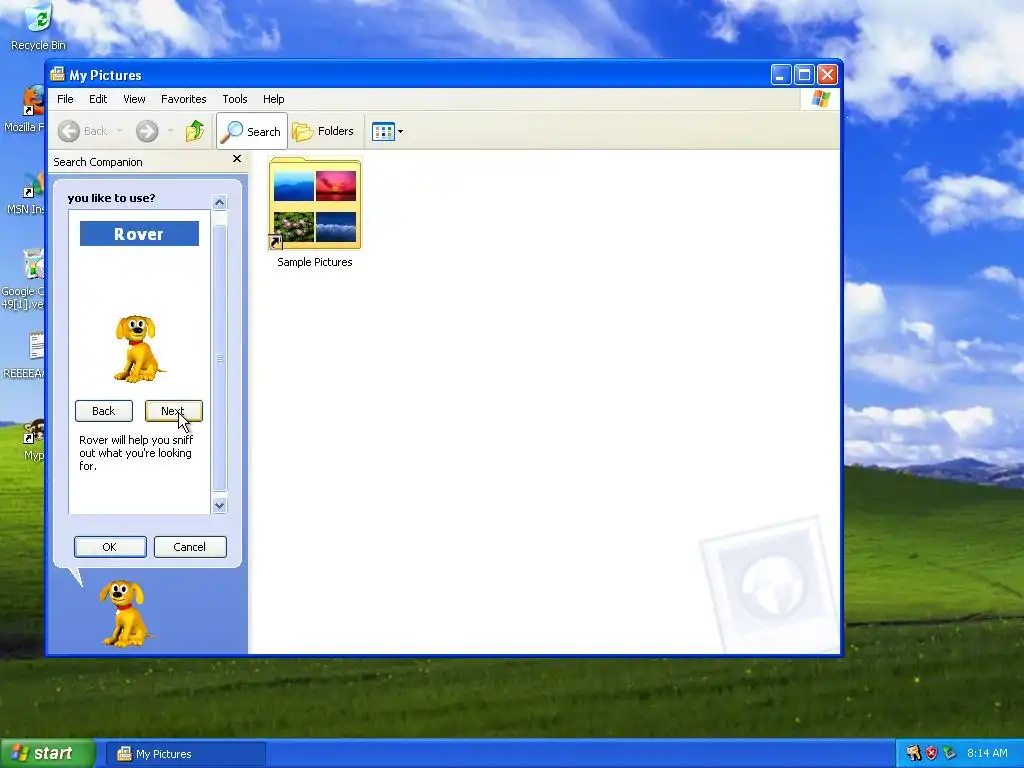Open Forward history dropdown arrow
This screenshot has height=768, width=1024.
[170, 131]
